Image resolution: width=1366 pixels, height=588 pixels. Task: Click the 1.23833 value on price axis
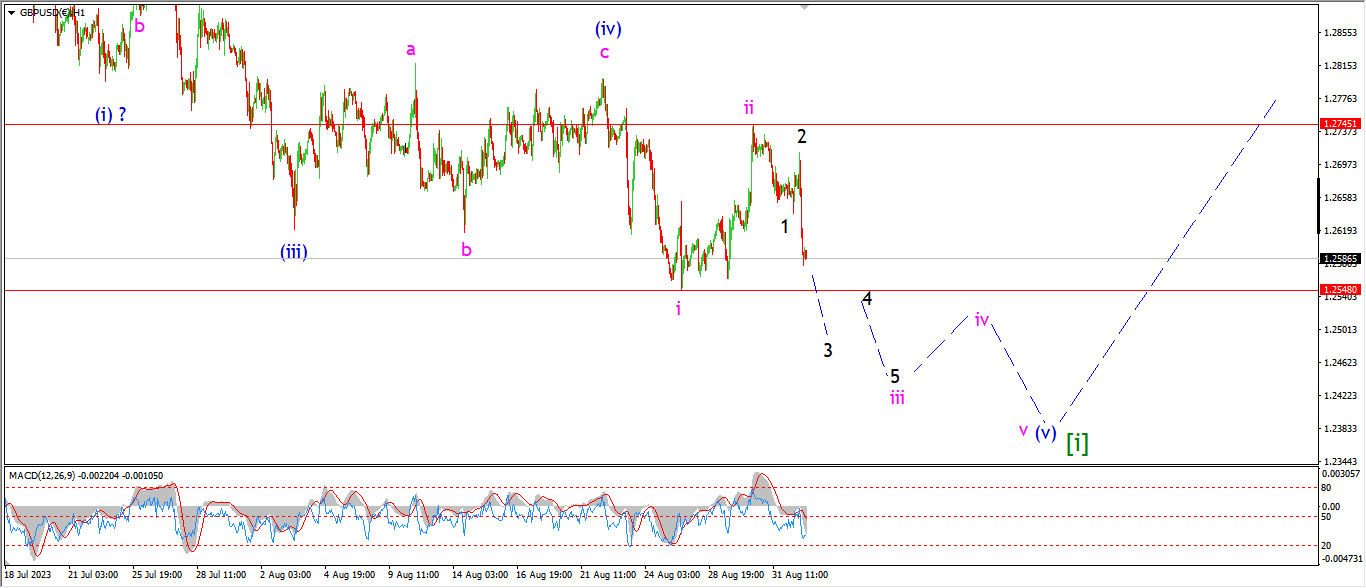pyautogui.click(x=1339, y=428)
